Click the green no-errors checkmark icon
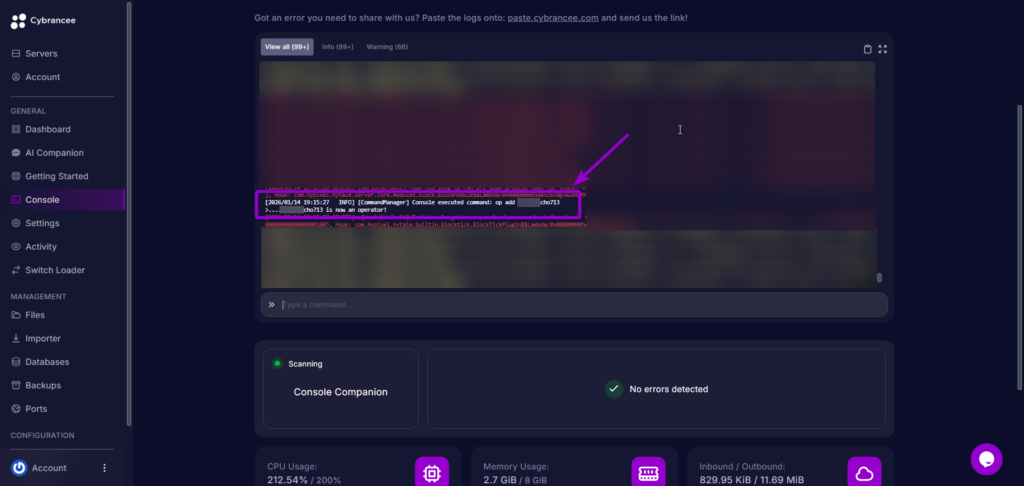The height and width of the screenshot is (486, 1024). [614, 389]
